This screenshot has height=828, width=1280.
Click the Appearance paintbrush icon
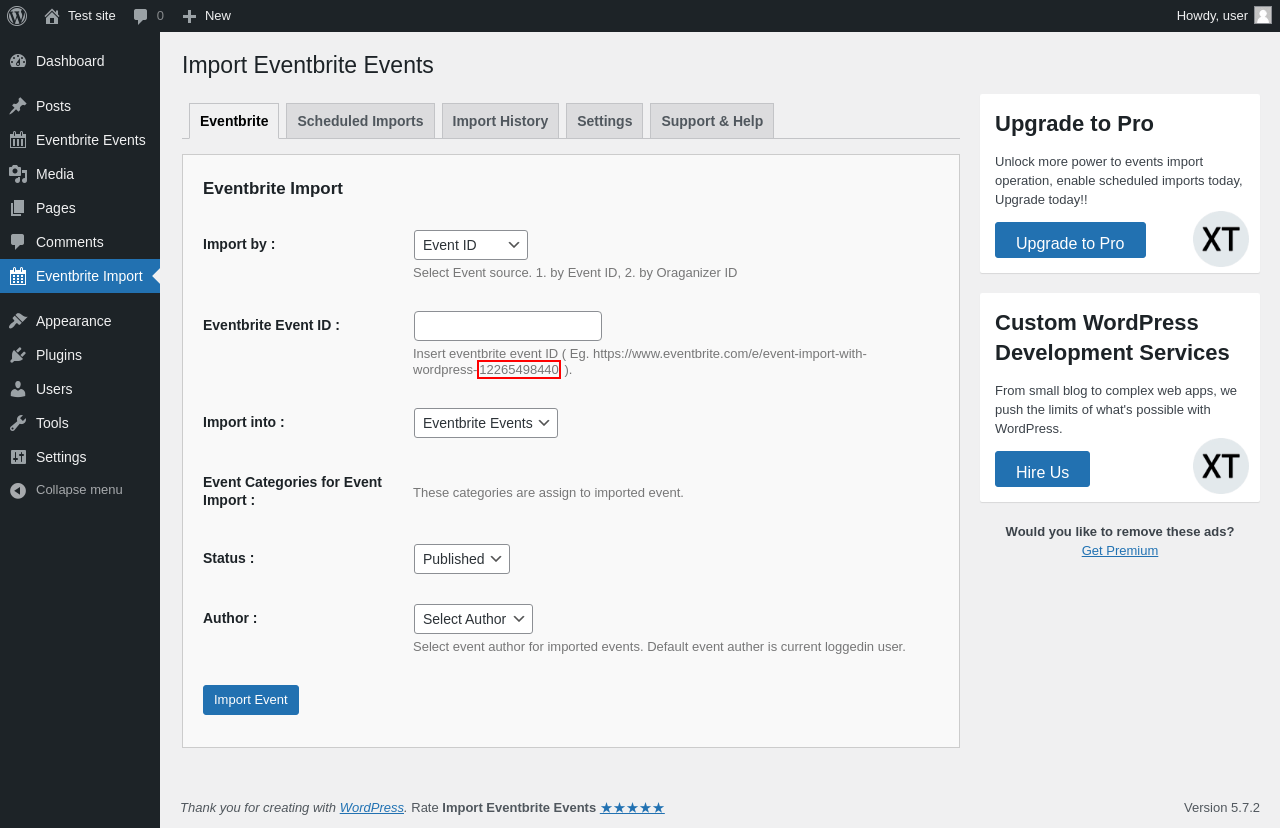18,321
